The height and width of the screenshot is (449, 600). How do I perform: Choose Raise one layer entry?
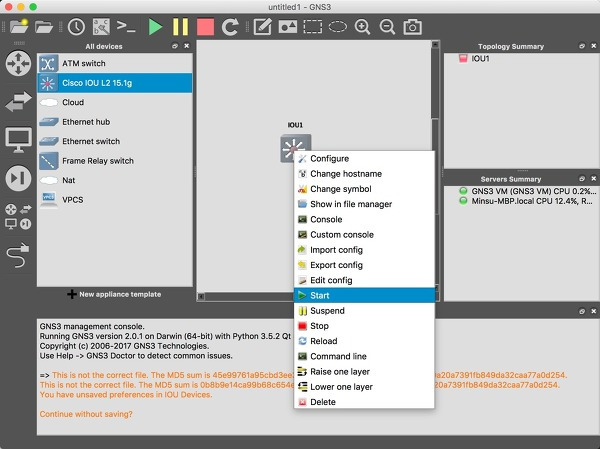point(364,372)
